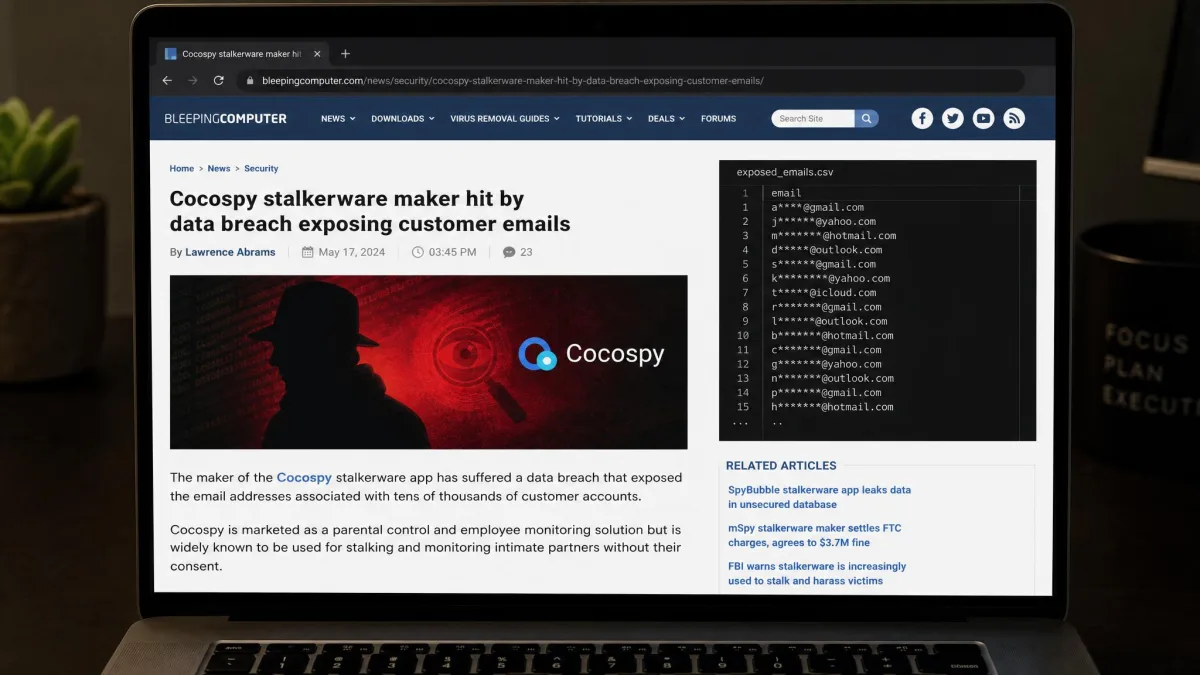
Task: Open author Lawrence Abrams profile
Action: 230,252
